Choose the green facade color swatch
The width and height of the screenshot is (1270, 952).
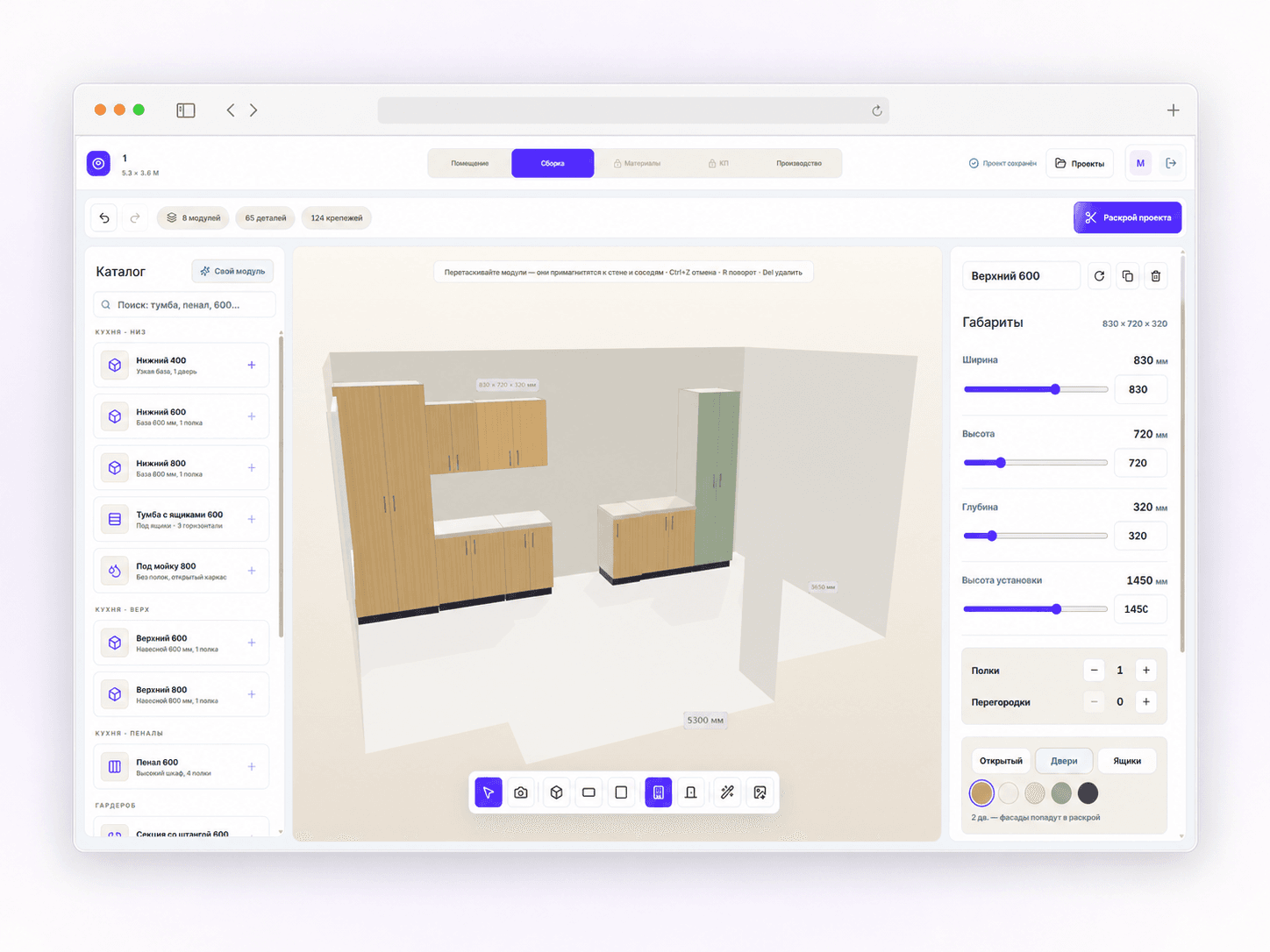pos(1061,793)
